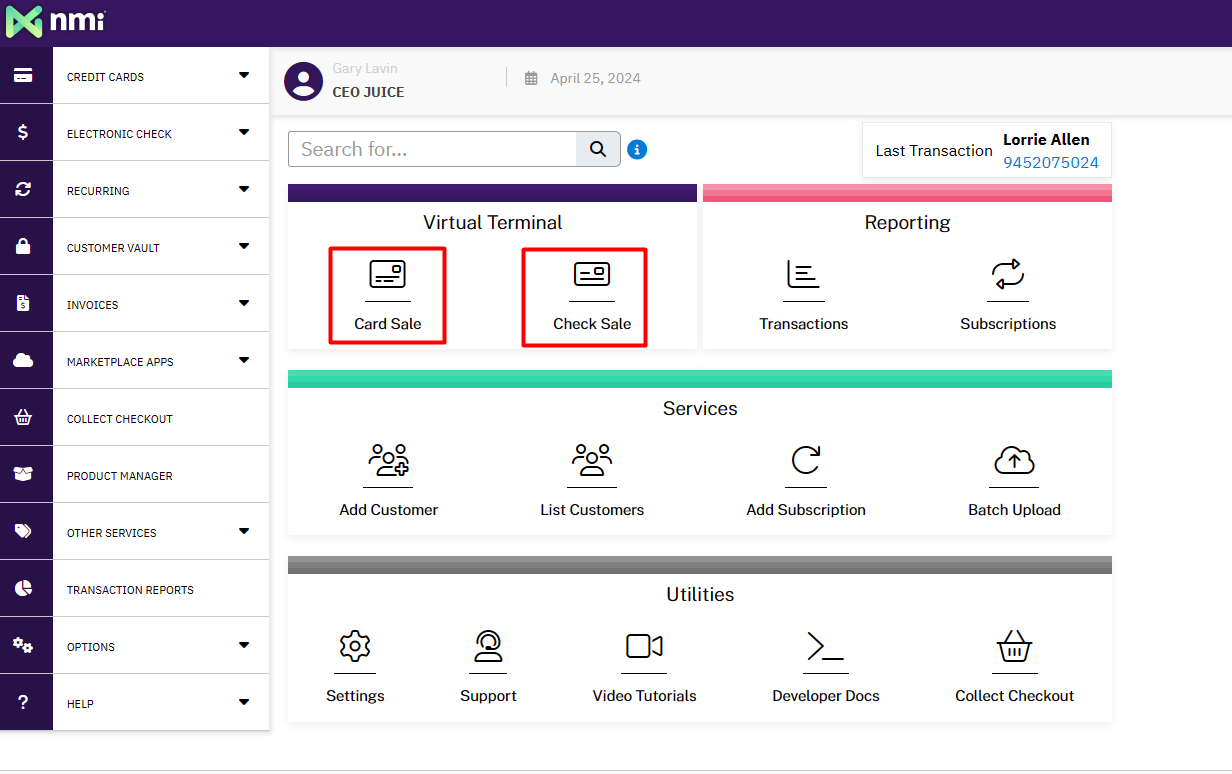Image resolution: width=1232 pixels, height=774 pixels.
Task: Click the Lorrie Allen name
Action: click(1046, 139)
